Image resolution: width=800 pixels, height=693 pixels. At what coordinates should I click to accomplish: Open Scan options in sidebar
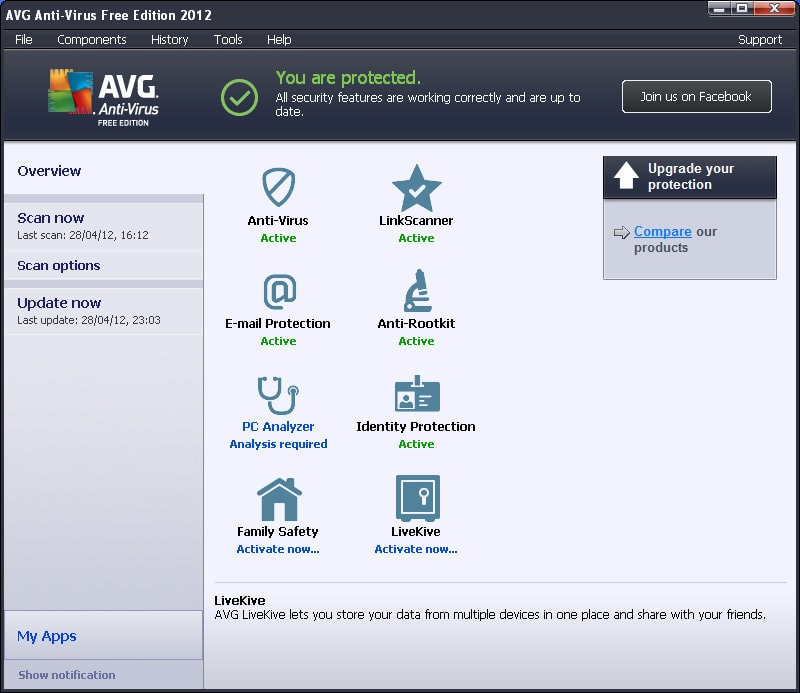[x=59, y=266]
